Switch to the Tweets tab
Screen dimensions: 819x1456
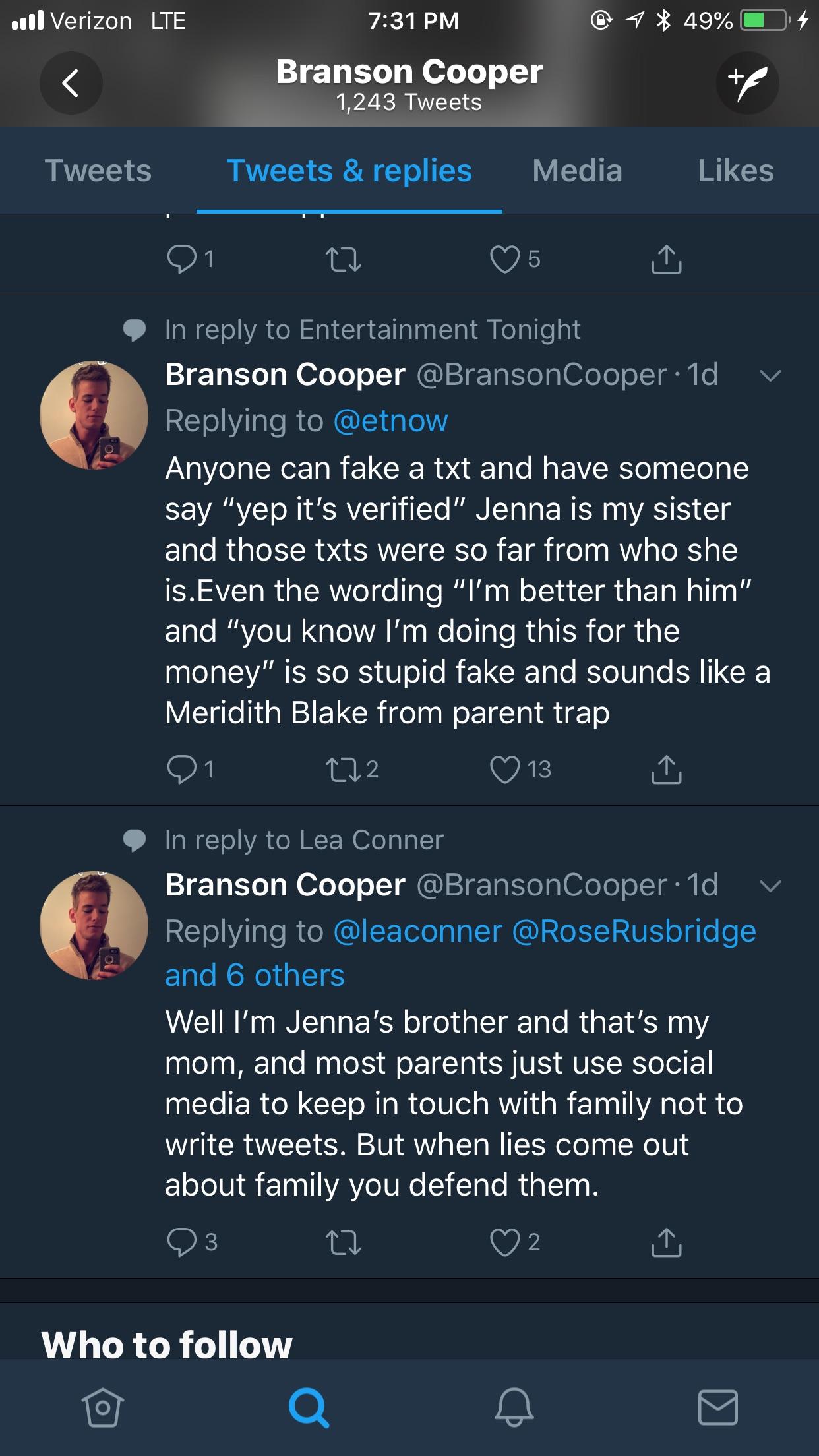click(98, 171)
